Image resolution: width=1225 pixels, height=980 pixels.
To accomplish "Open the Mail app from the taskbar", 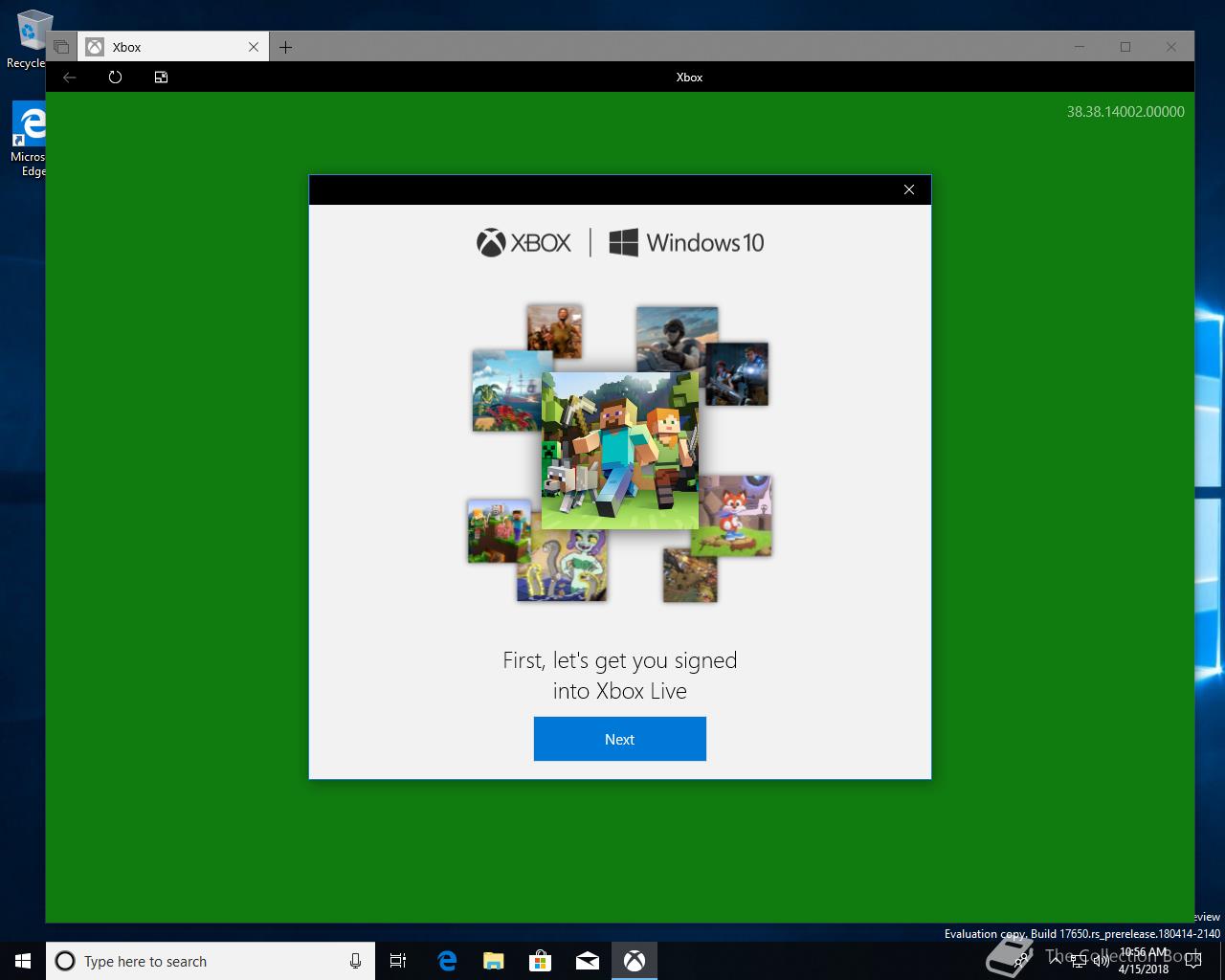I will pos(588,961).
